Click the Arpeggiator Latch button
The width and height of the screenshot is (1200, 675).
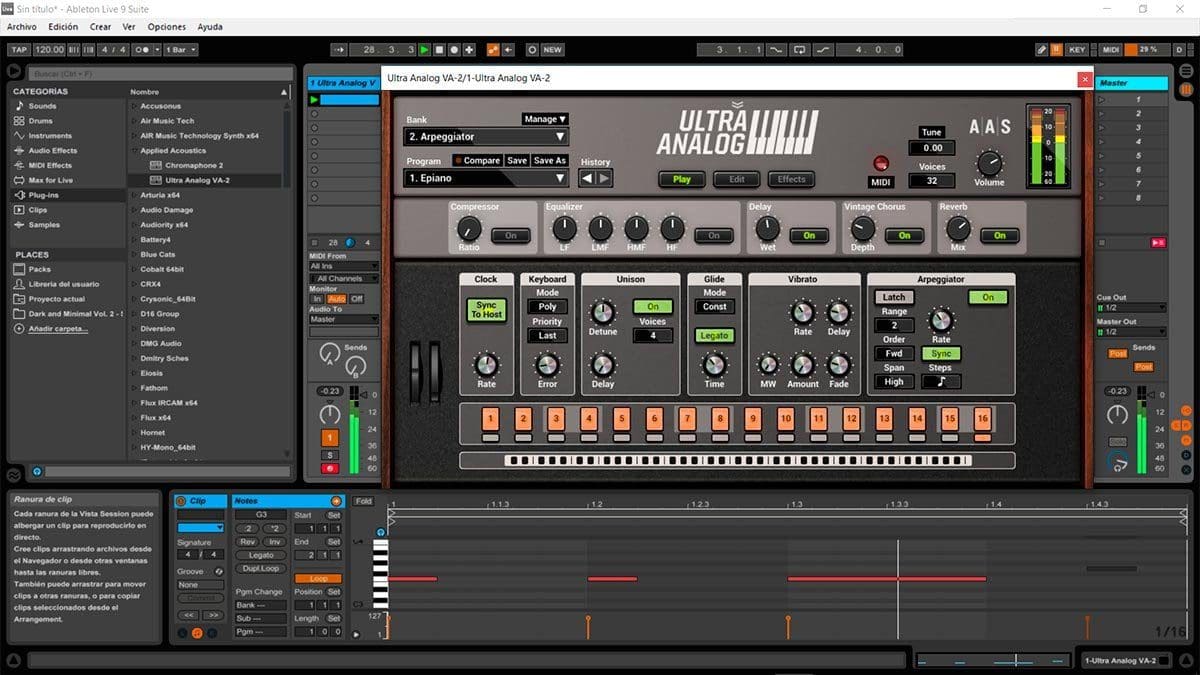click(x=894, y=297)
